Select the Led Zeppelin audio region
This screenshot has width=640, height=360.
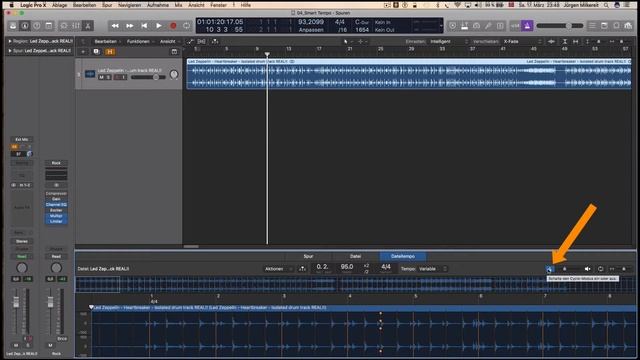pos(409,74)
